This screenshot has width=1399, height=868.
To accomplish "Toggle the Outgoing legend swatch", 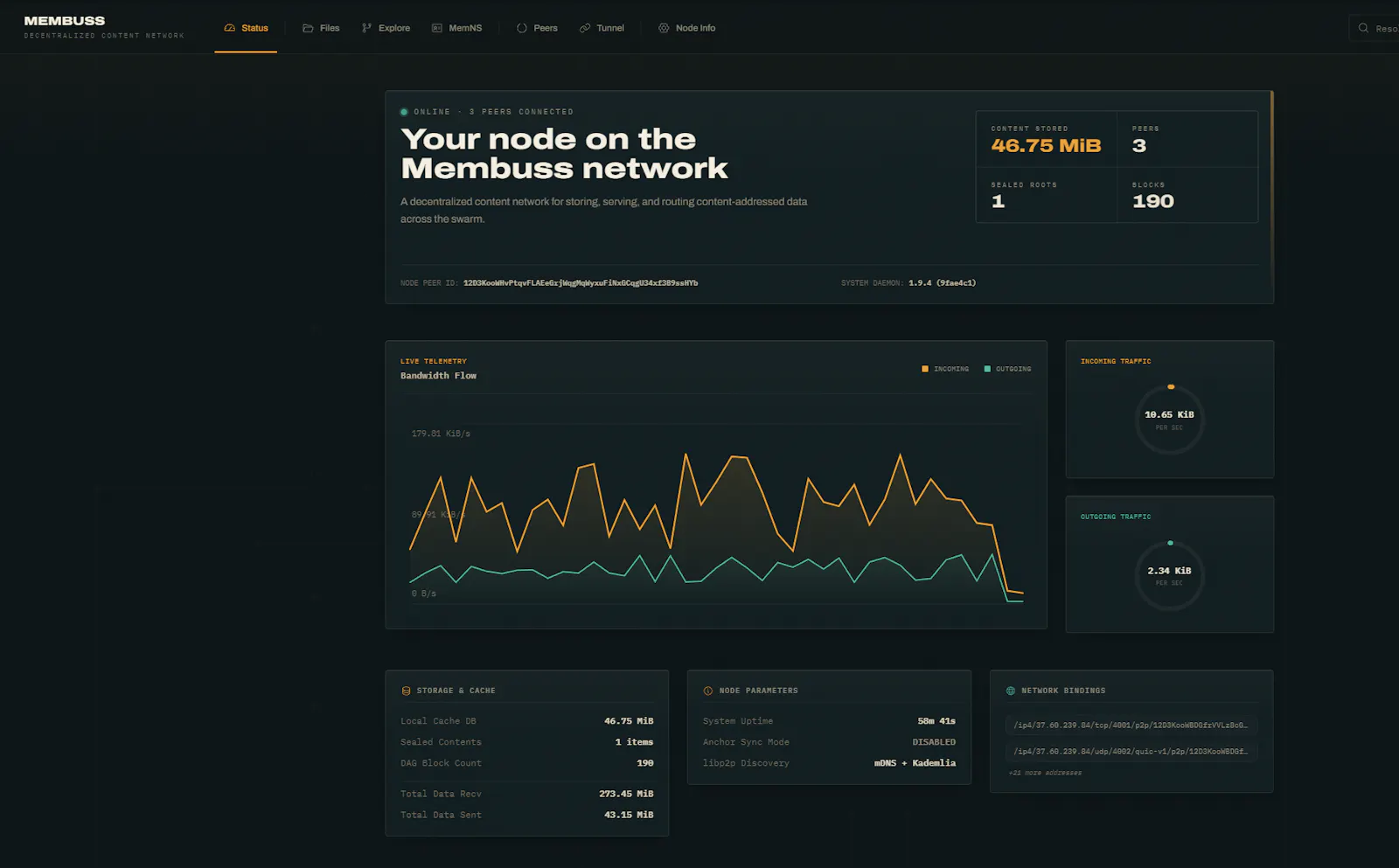I will [987, 369].
